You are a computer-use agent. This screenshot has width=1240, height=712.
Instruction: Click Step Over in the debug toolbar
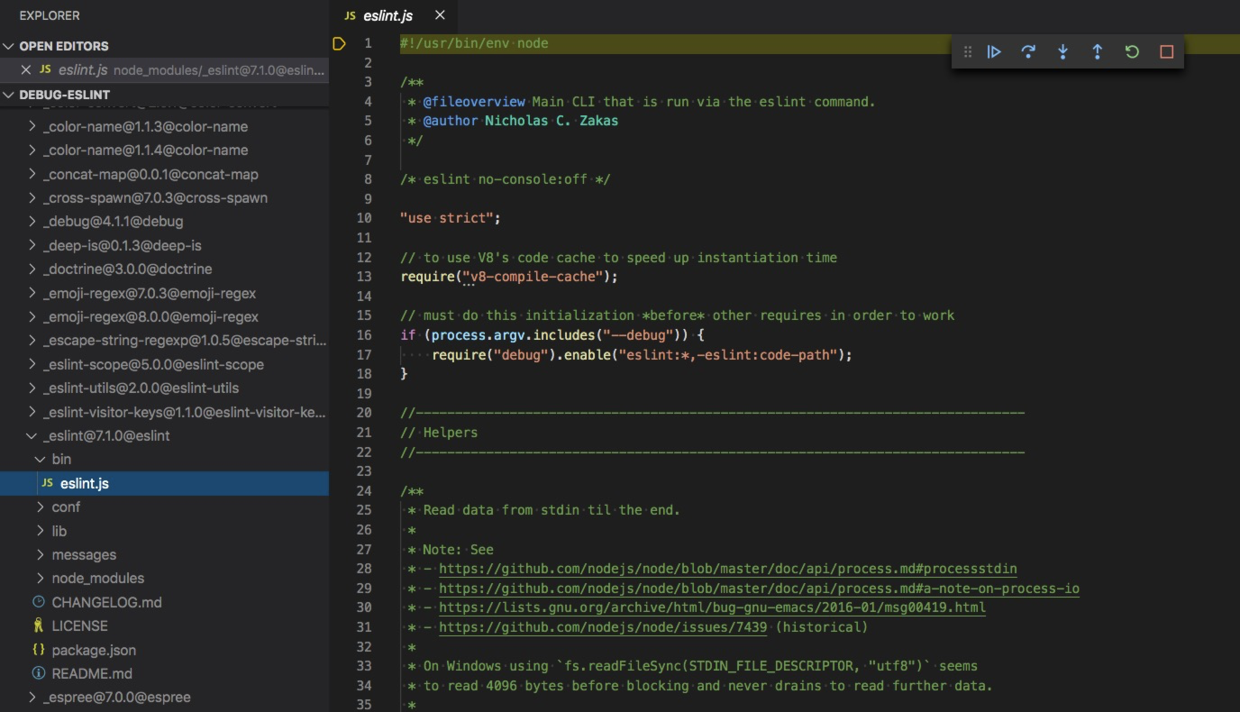(1028, 51)
